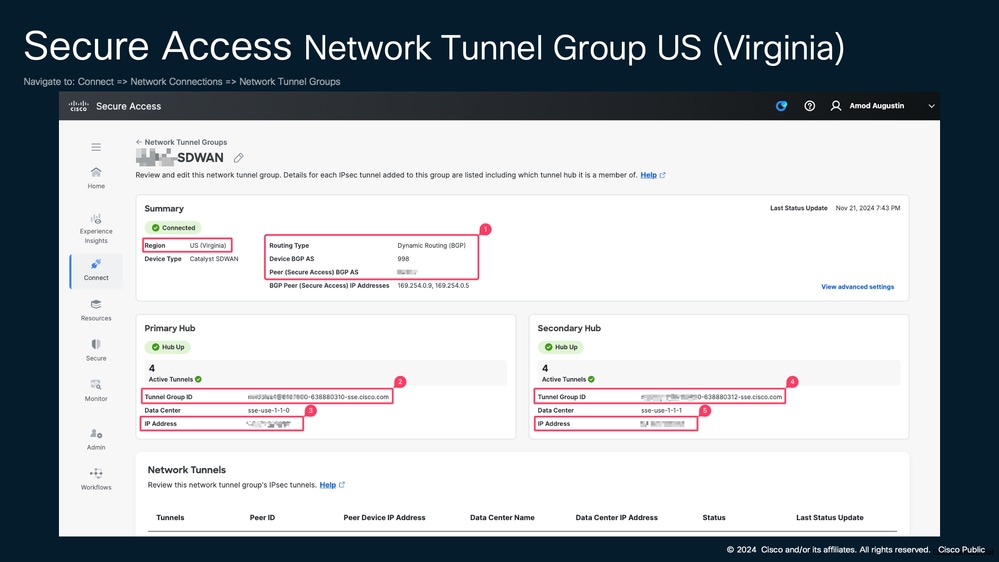Open Workflows in sidebar

coord(96,479)
